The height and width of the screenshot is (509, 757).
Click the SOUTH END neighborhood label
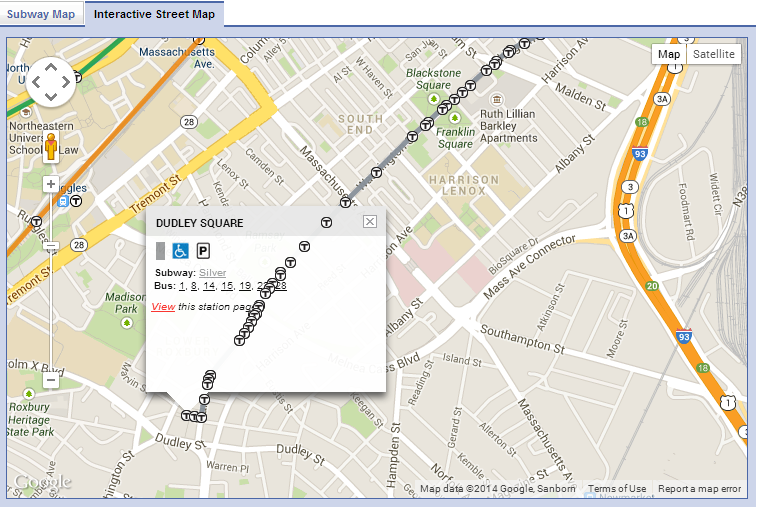[360, 124]
